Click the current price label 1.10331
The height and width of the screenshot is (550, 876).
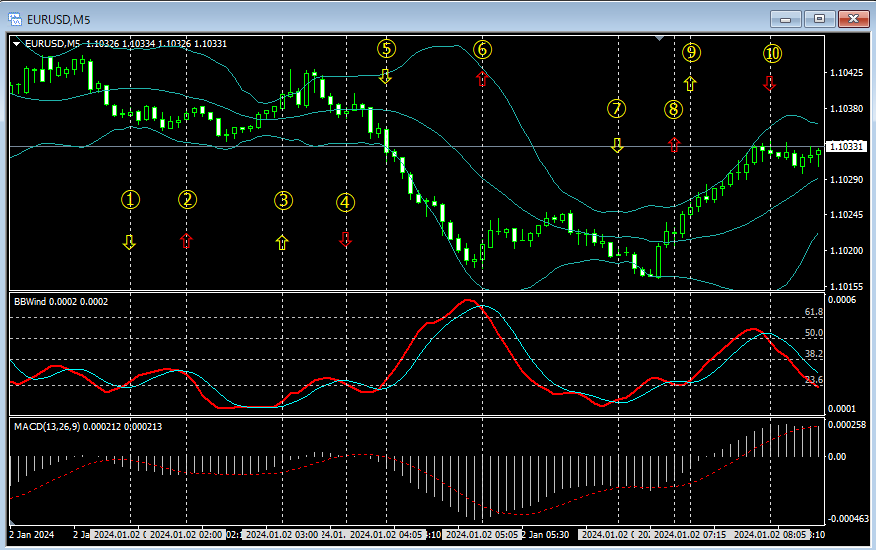[846, 146]
